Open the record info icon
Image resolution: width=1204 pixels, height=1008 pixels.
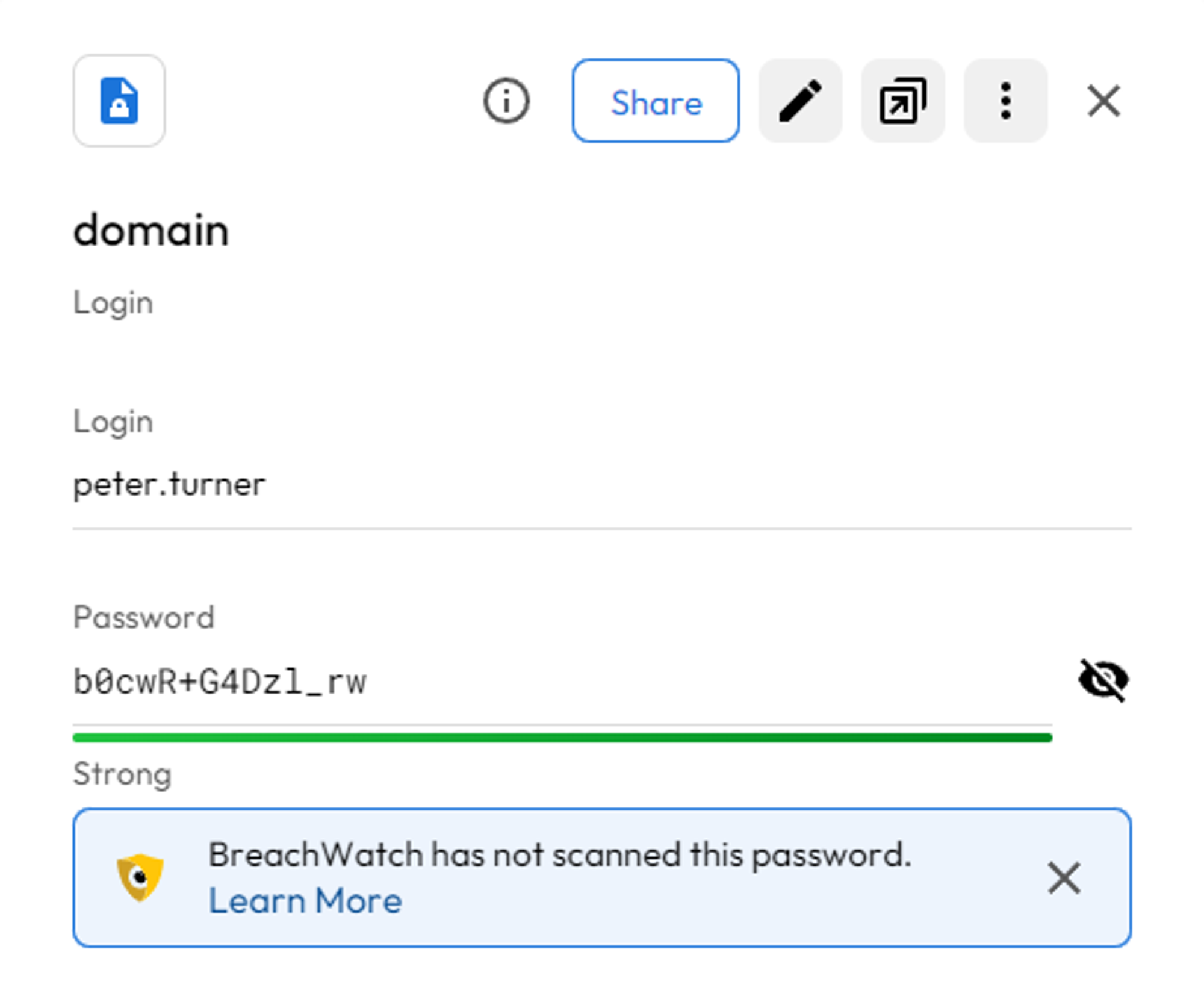coord(506,101)
